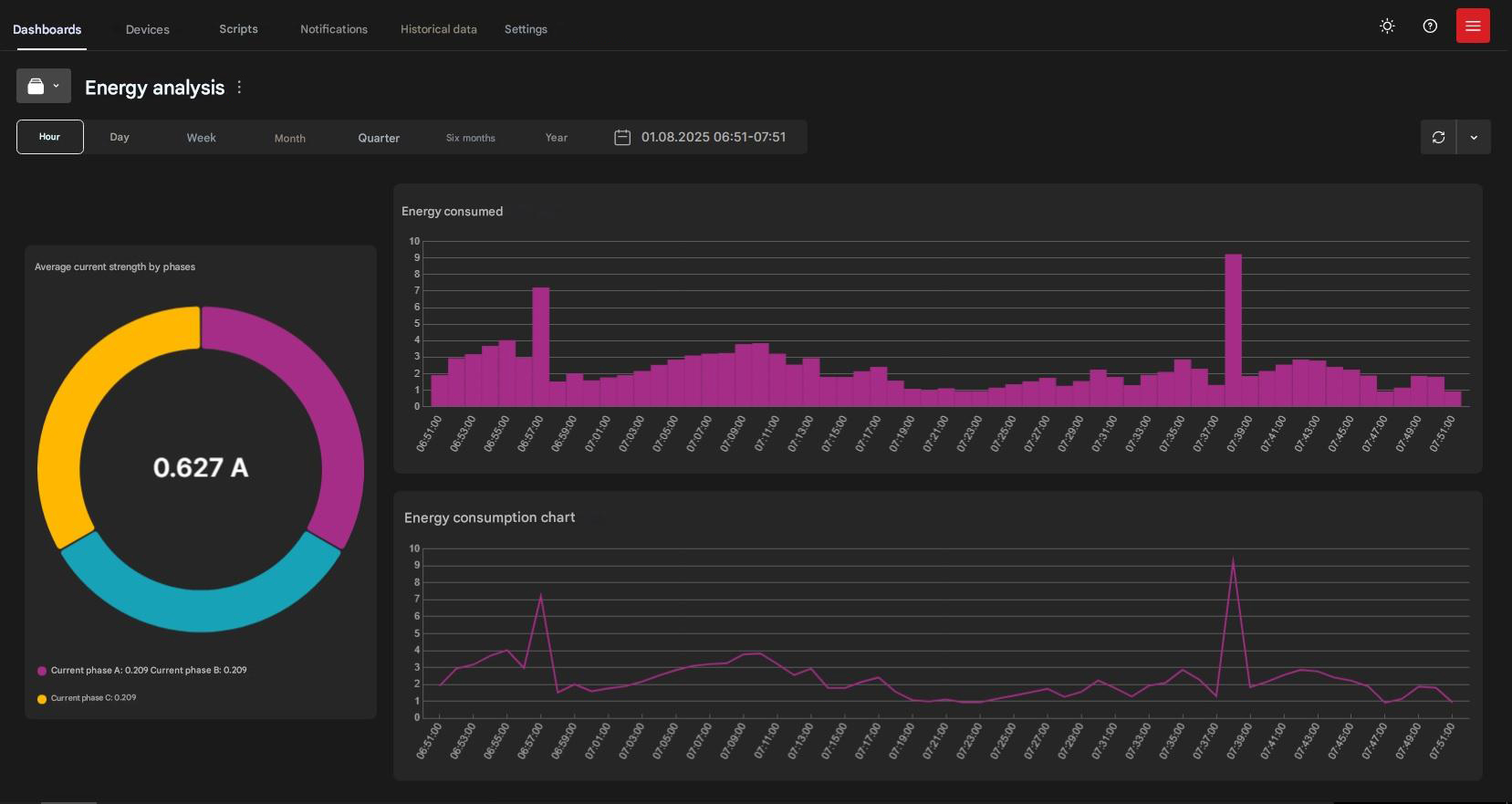Edit the date range 01.08.2025 06:51-07:51
This screenshot has width=1512, height=804.
[713, 137]
